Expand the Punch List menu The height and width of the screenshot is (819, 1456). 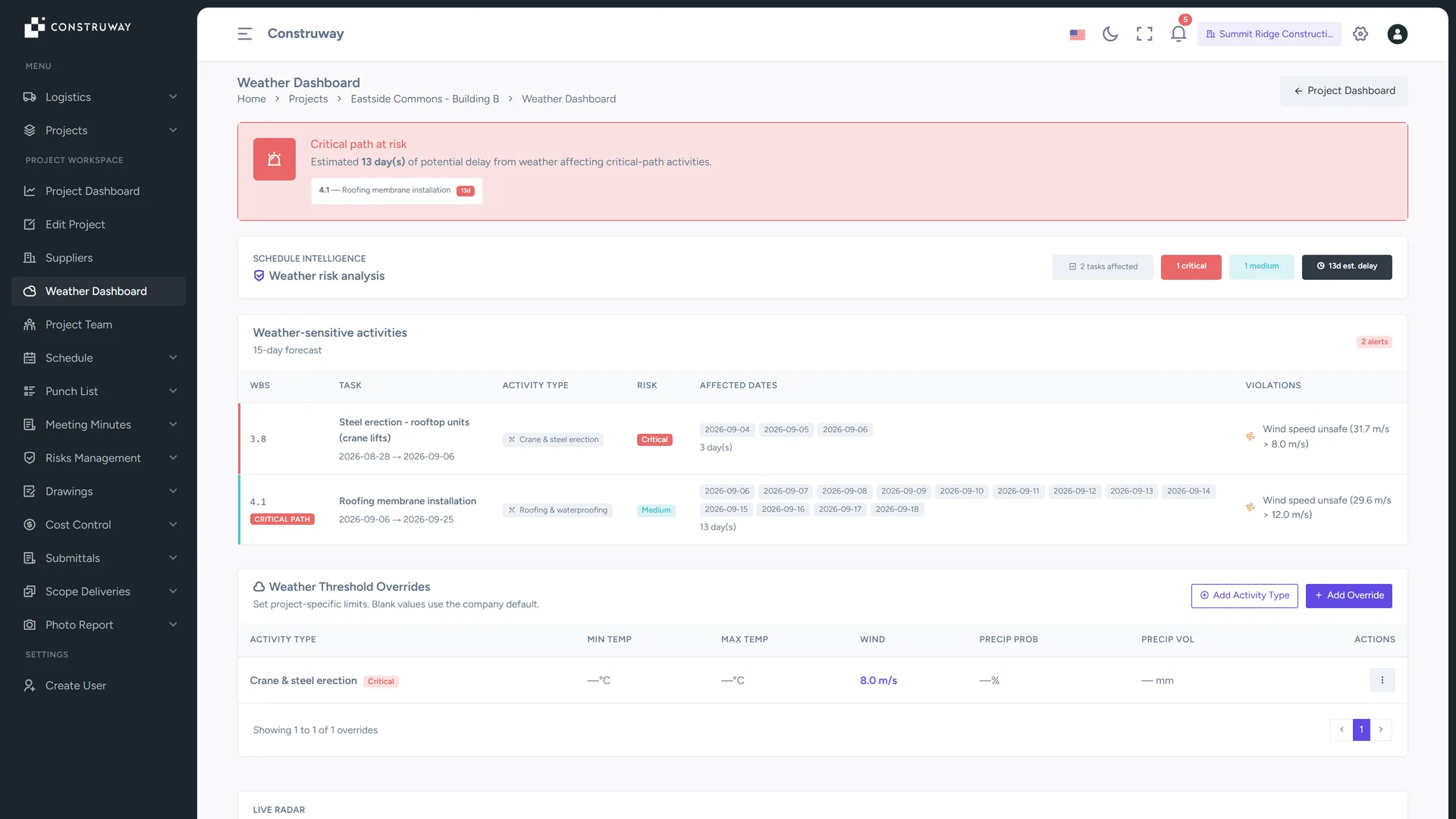[99, 391]
